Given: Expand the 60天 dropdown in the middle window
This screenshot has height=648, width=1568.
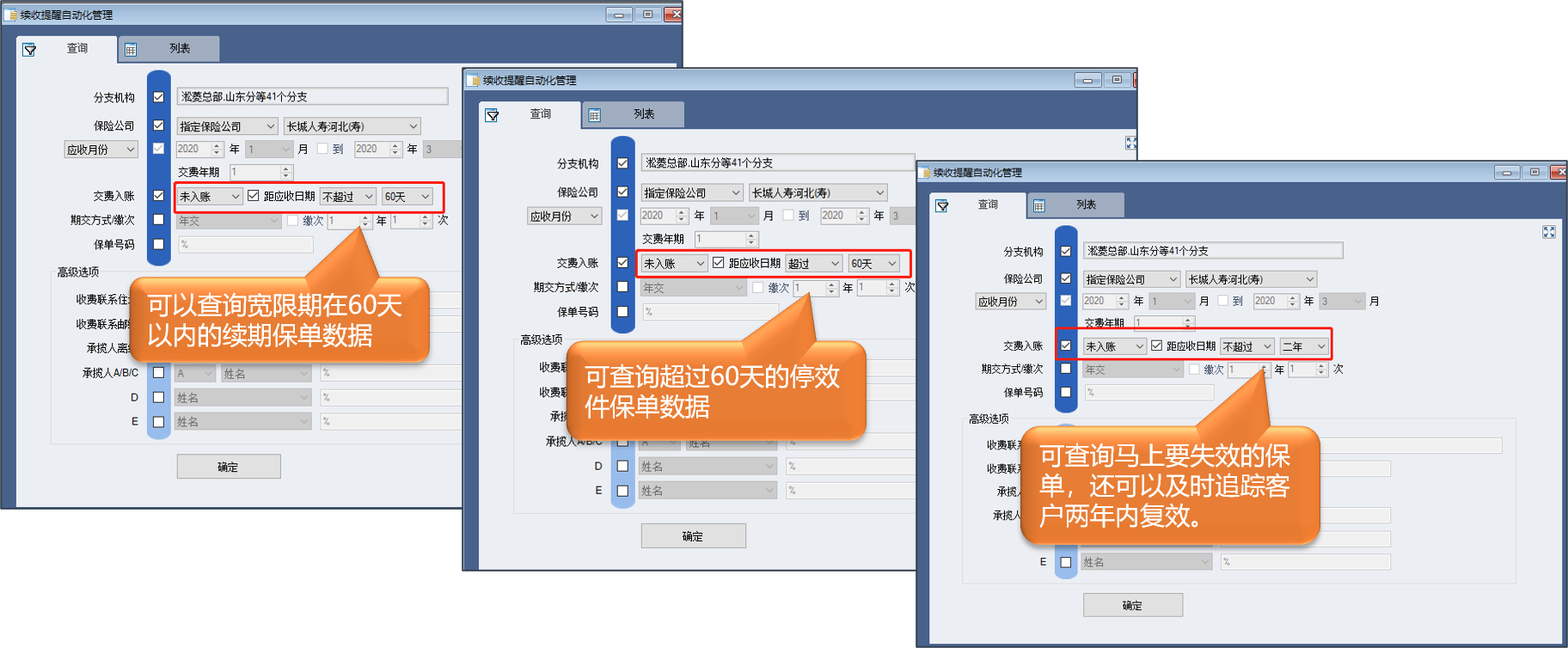Looking at the screenshot, I should click(x=873, y=264).
